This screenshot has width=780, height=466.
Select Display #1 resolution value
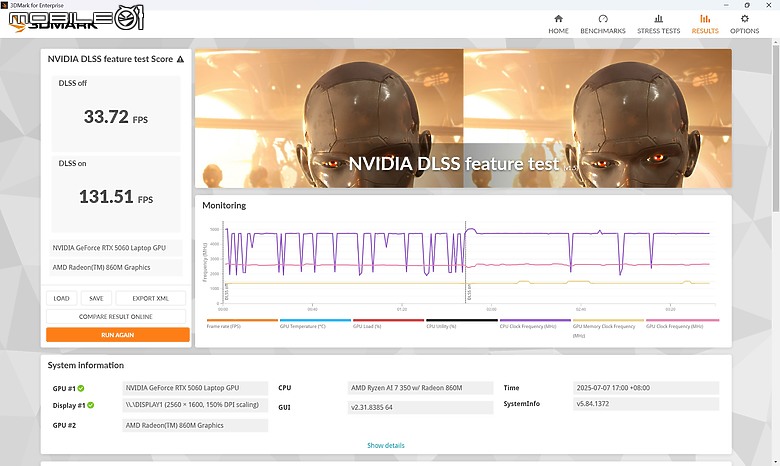pyautogui.click(x=195, y=405)
